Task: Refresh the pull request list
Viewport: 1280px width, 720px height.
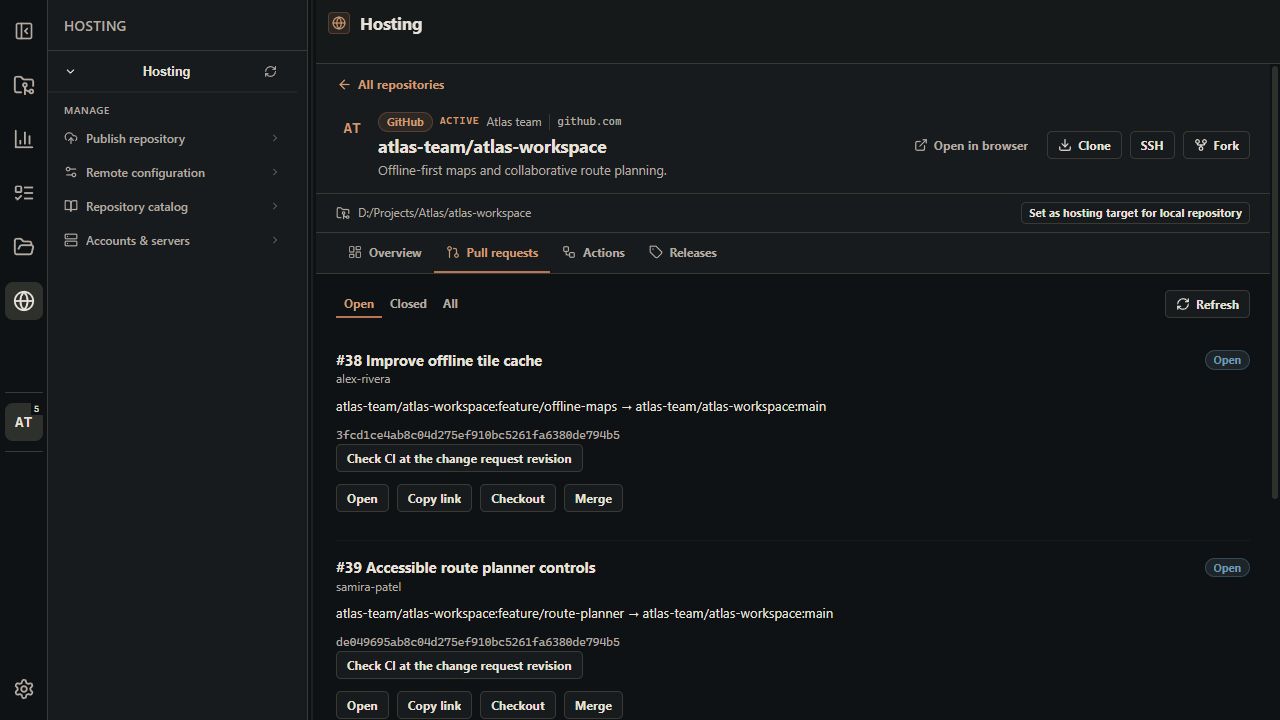Action: (x=1207, y=305)
